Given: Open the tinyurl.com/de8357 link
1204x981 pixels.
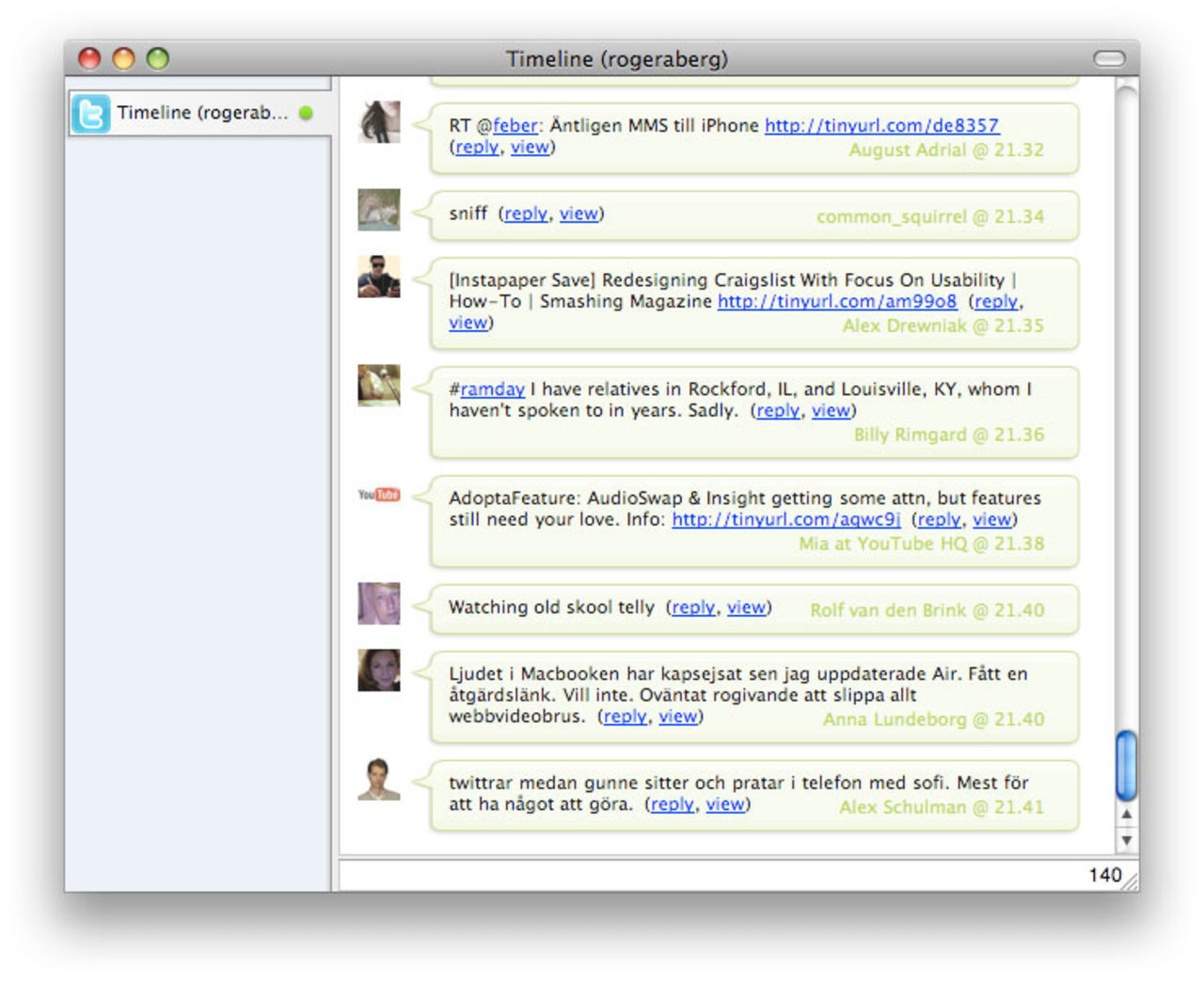Looking at the screenshot, I should 881,125.
